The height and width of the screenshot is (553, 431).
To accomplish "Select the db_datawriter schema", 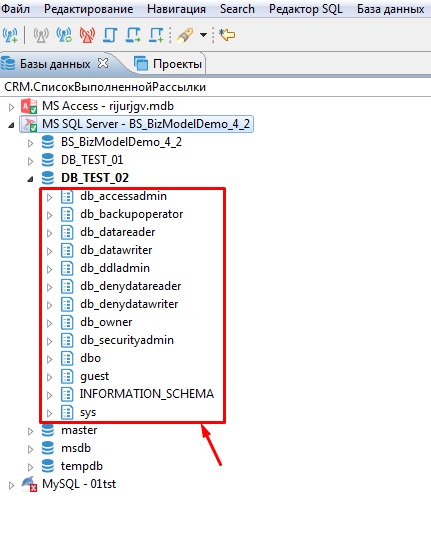I will tap(116, 250).
